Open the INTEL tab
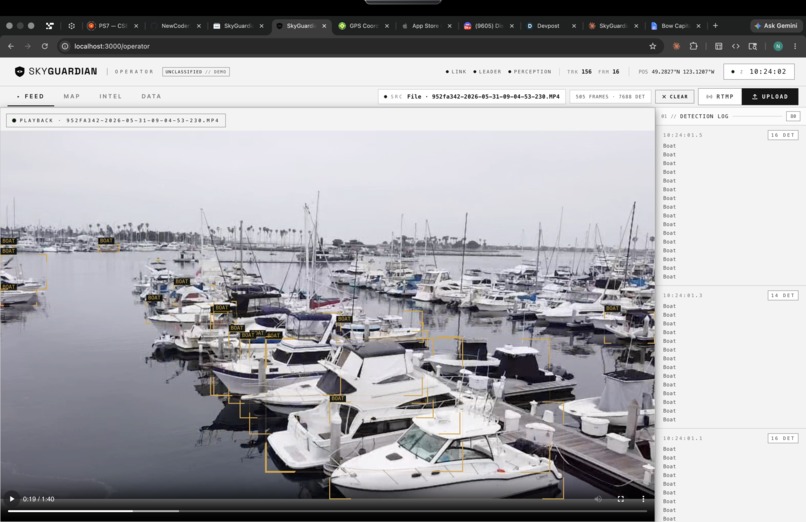806x522 pixels. (111, 96)
